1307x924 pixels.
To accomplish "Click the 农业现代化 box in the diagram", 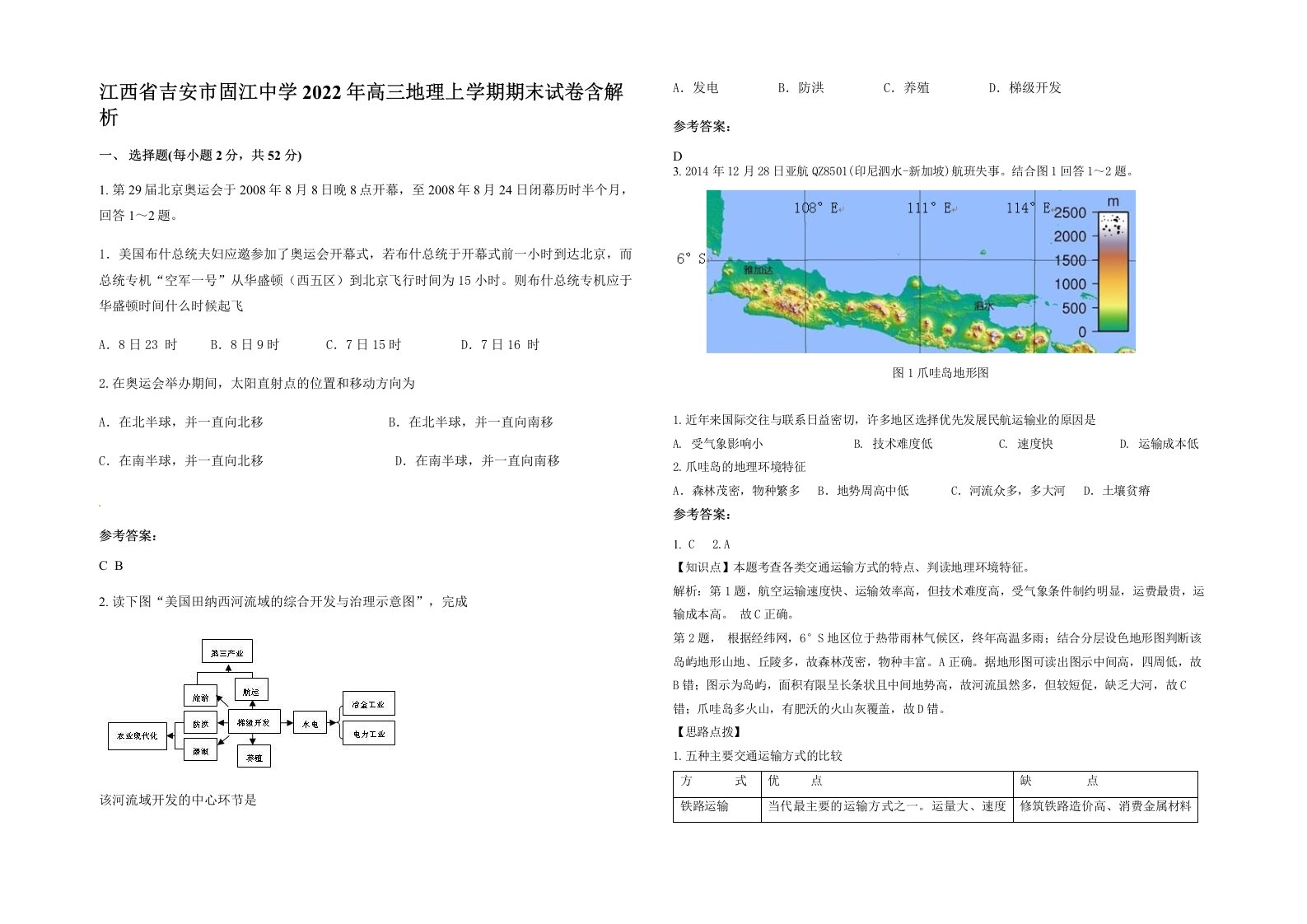I will click(x=137, y=735).
